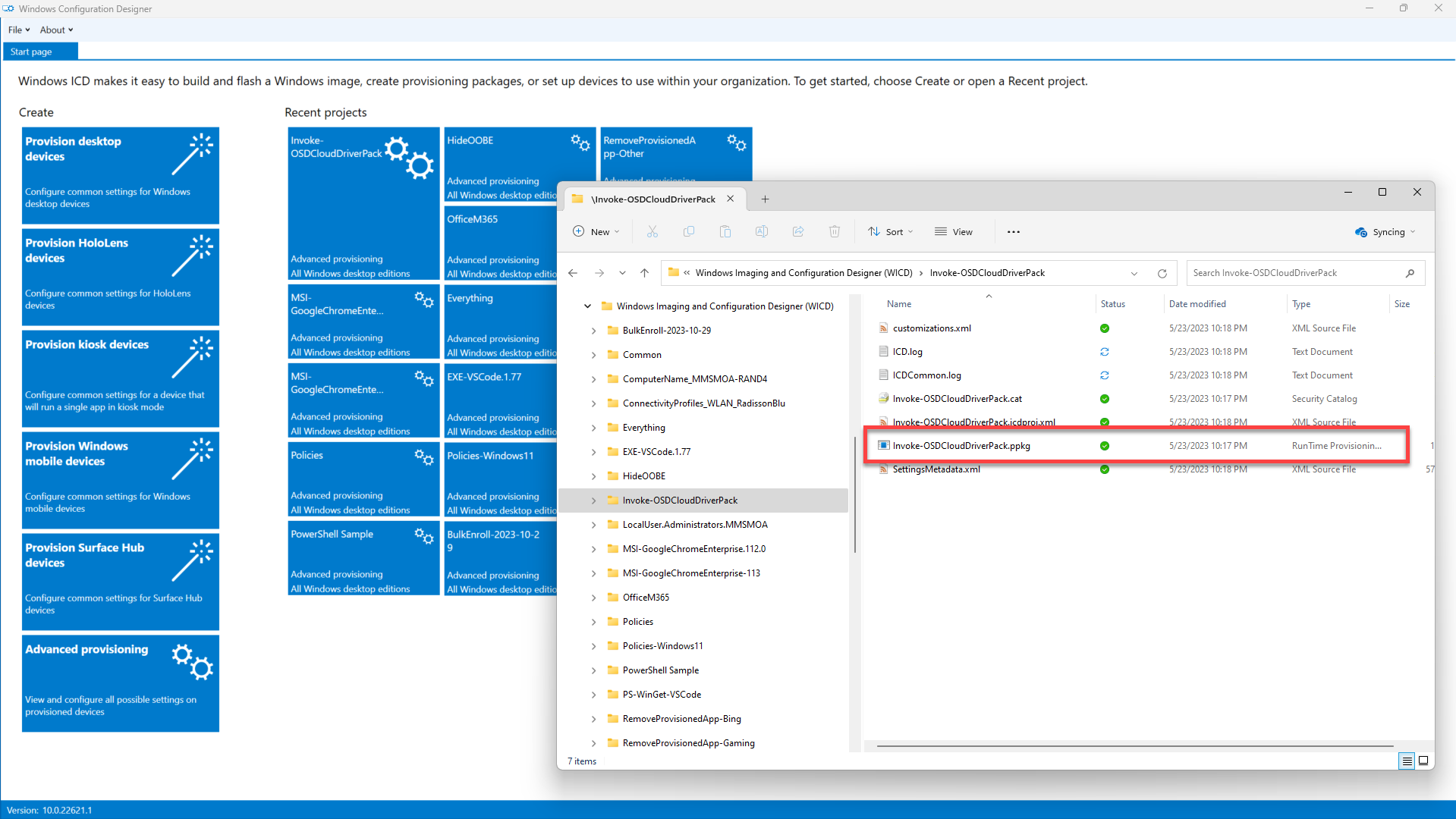The width and height of the screenshot is (1456, 819).
Task: Select the Invoke-OSDCloudDriverPack.ppkg file
Action: 961,446
